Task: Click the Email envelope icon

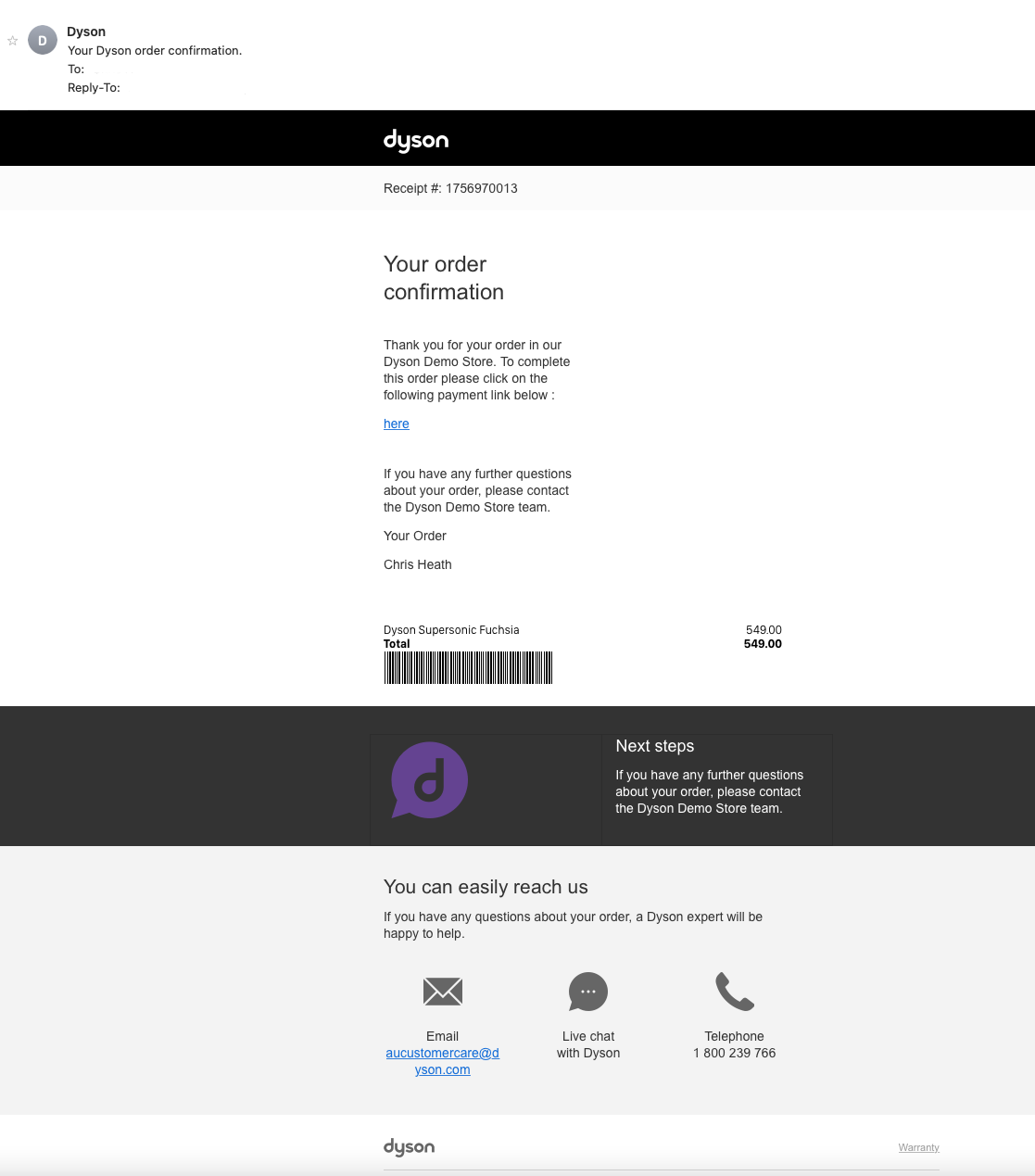Action: 442,992
